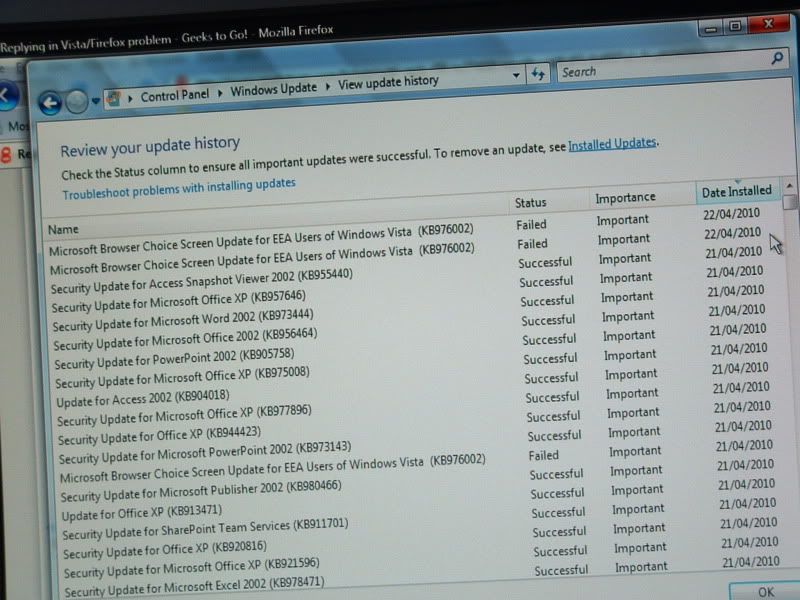Select Security Update for Access Snapshot Viewer 2002 (KB955440)
The width and height of the screenshot is (800, 600).
202,281
